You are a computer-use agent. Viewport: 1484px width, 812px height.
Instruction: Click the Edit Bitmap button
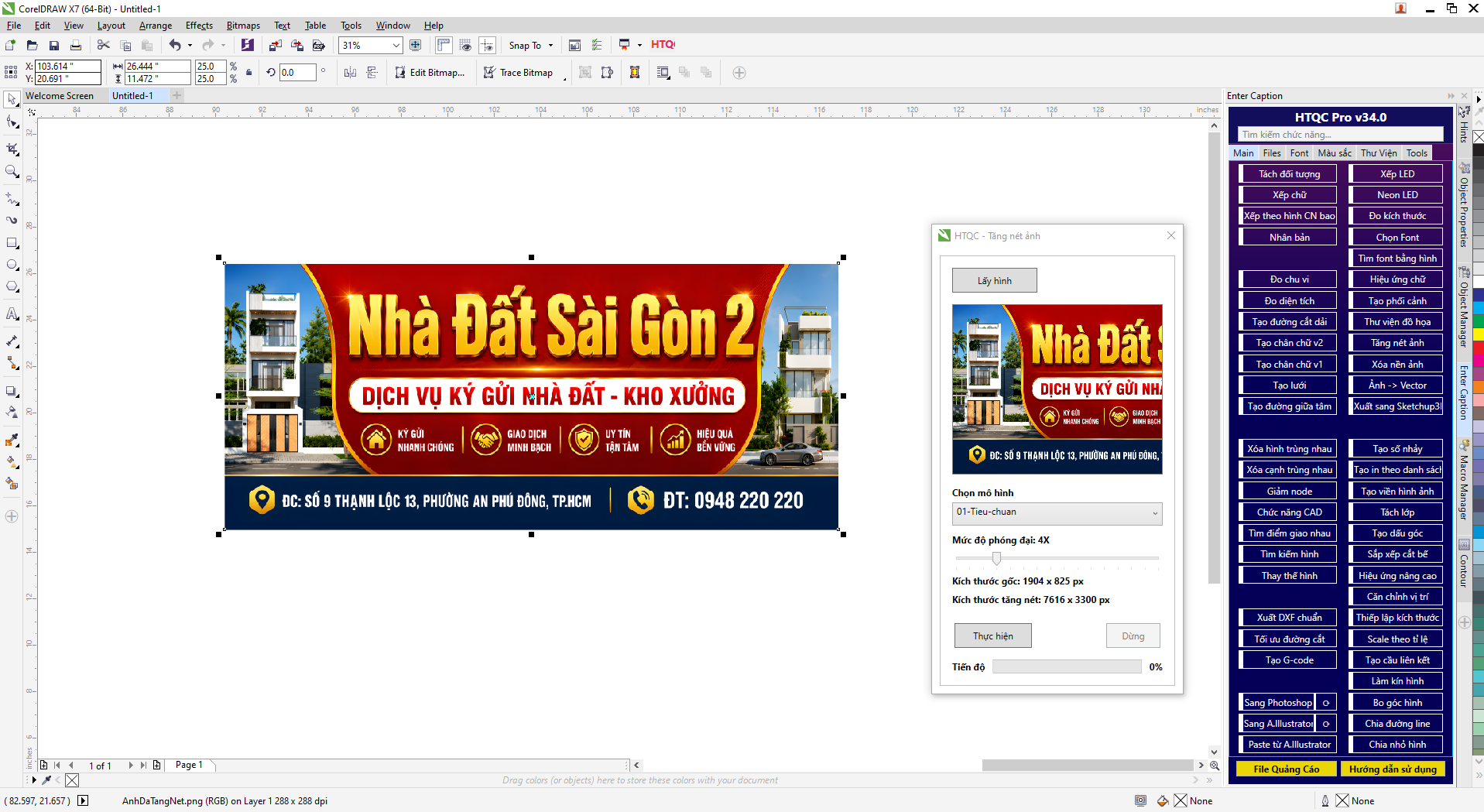tap(430, 73)
